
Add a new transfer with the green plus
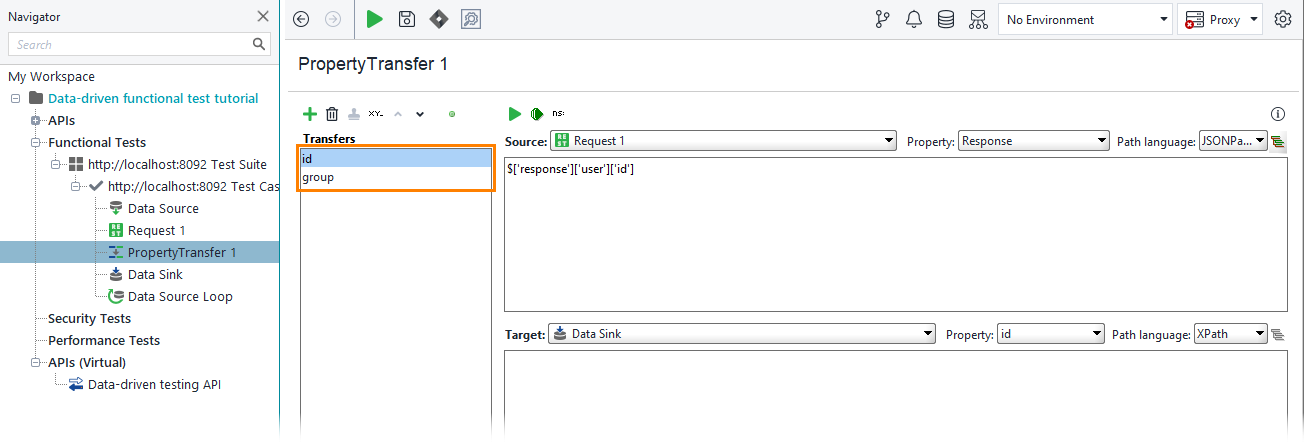point(310,114)
